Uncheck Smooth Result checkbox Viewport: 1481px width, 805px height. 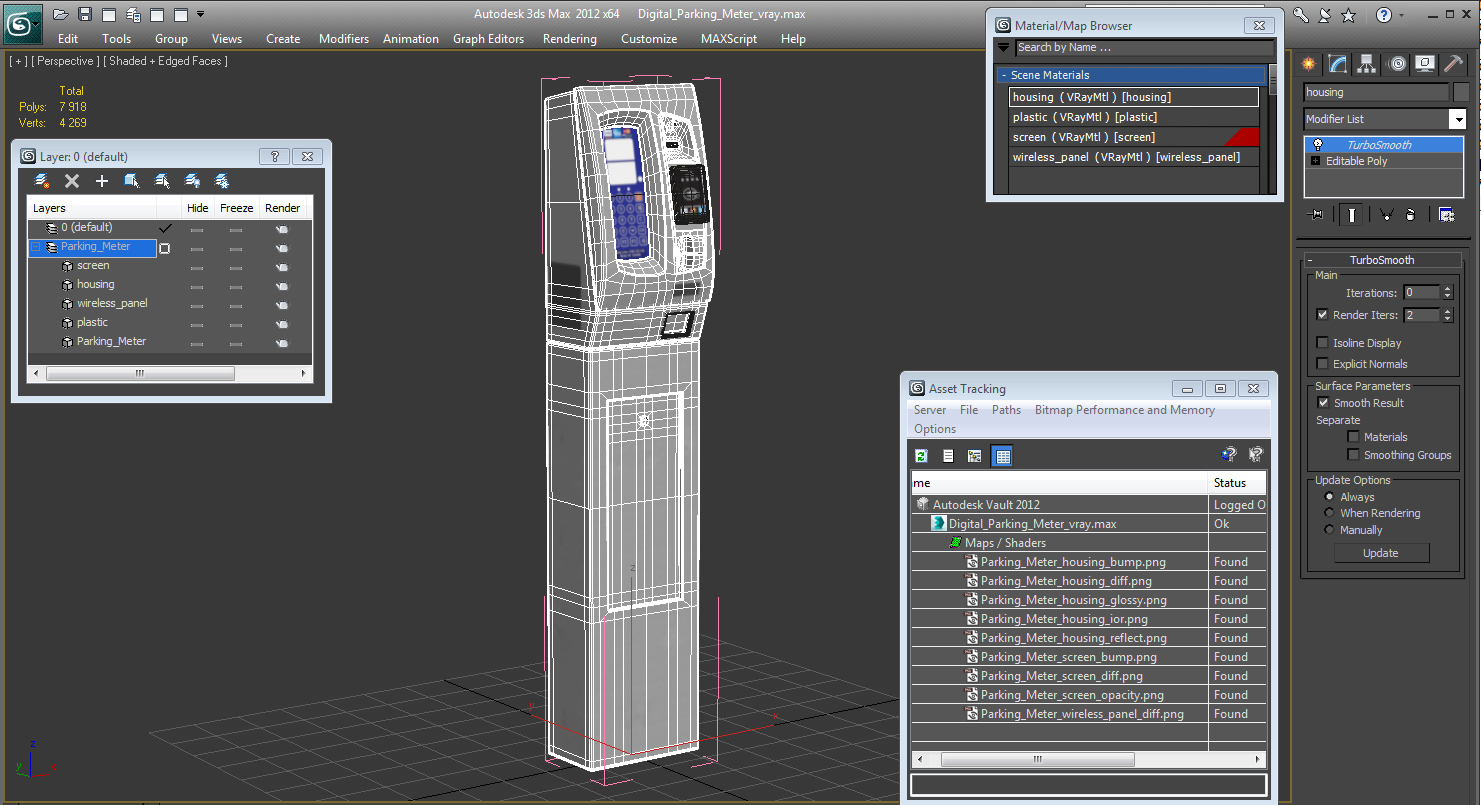click(1323, 403)
